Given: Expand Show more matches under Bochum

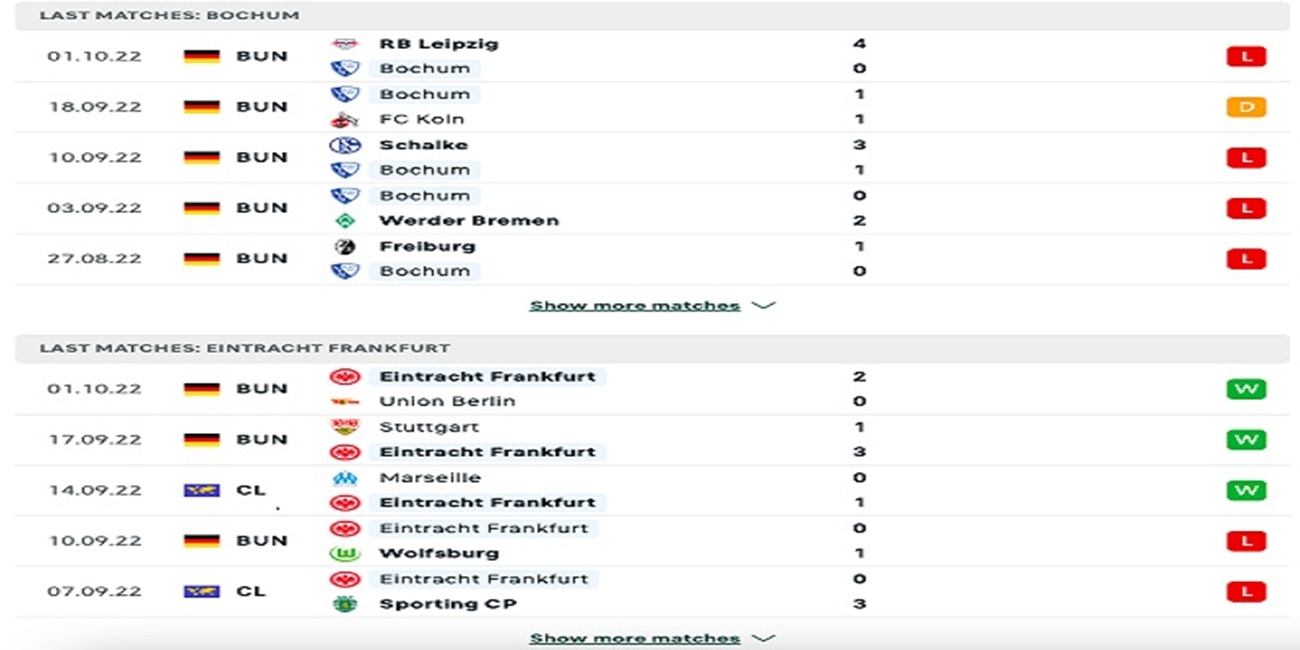Looking at the screenshot, I should pos(651,306).
